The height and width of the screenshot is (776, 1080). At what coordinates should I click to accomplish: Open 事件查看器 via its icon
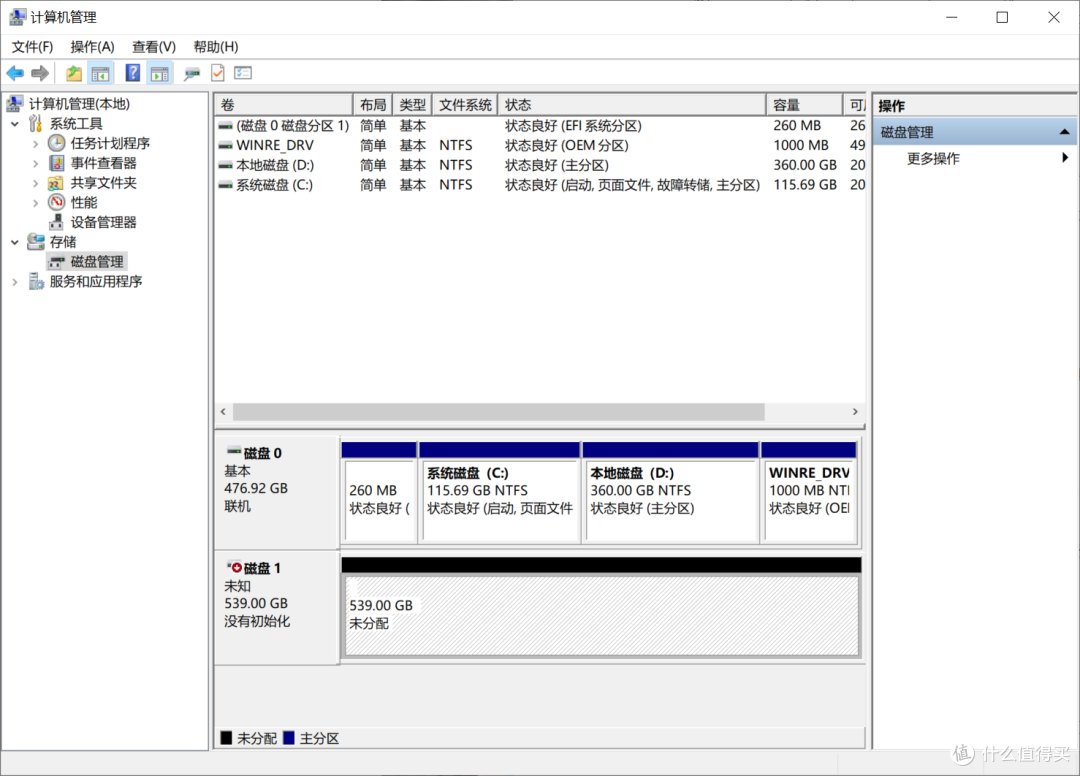point(56,163)
